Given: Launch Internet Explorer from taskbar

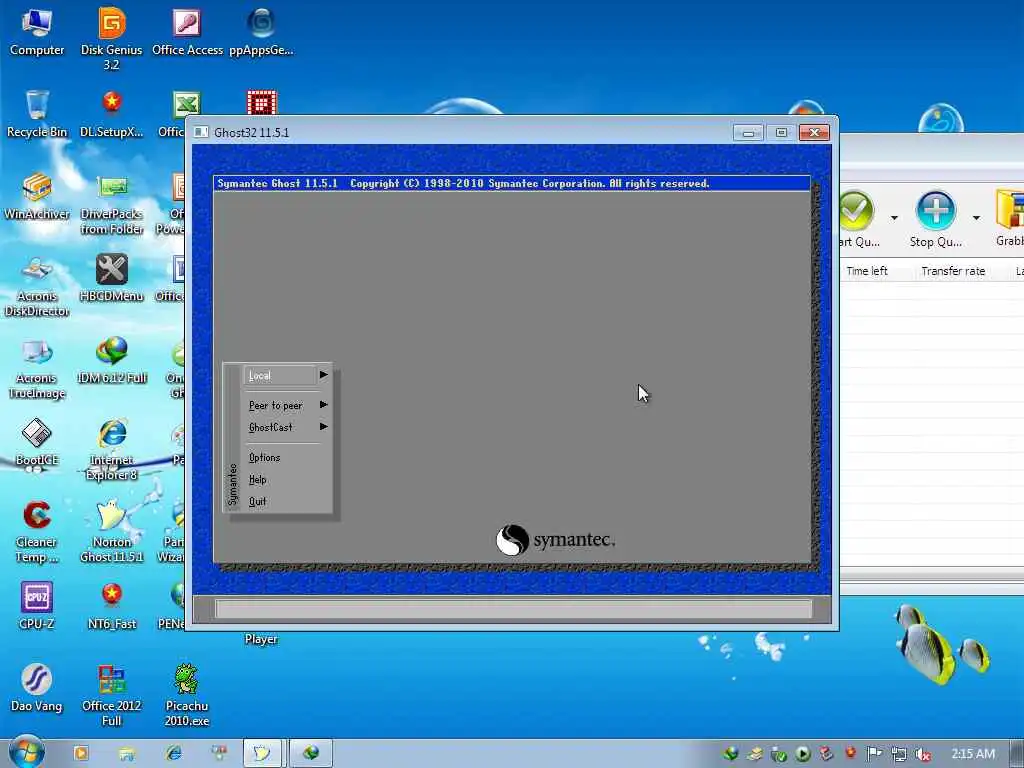Looking at the screenshot, I should pyautogui.click(x=174, y=753).
